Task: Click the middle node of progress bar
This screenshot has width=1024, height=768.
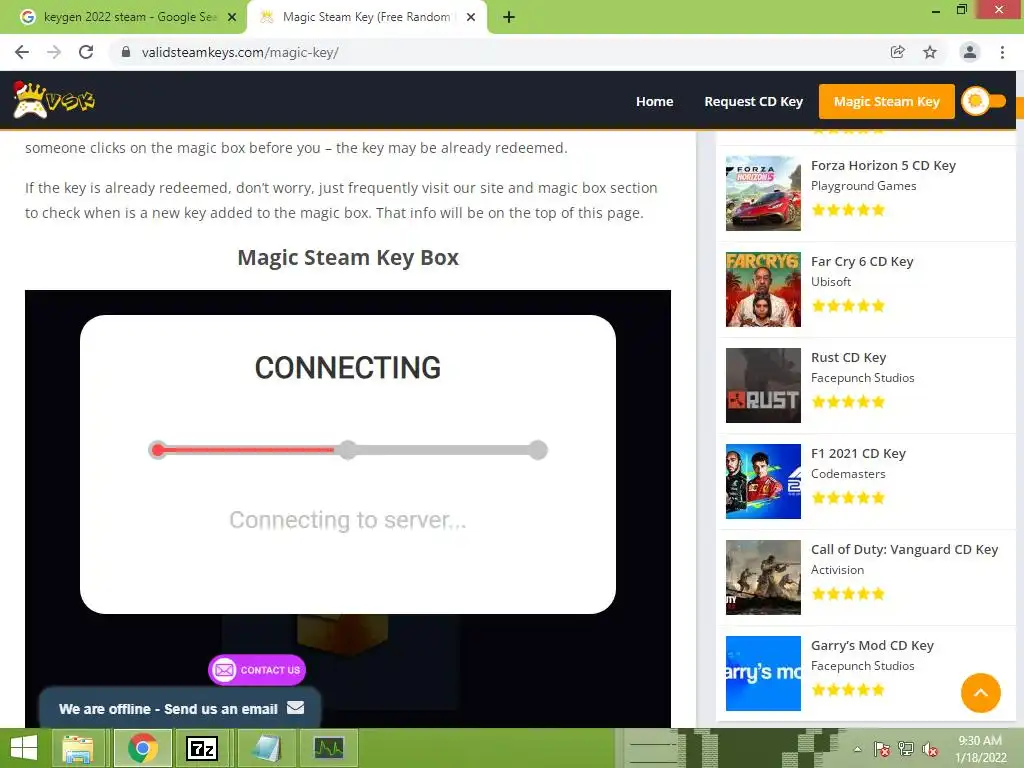Action: click(348, 450)
